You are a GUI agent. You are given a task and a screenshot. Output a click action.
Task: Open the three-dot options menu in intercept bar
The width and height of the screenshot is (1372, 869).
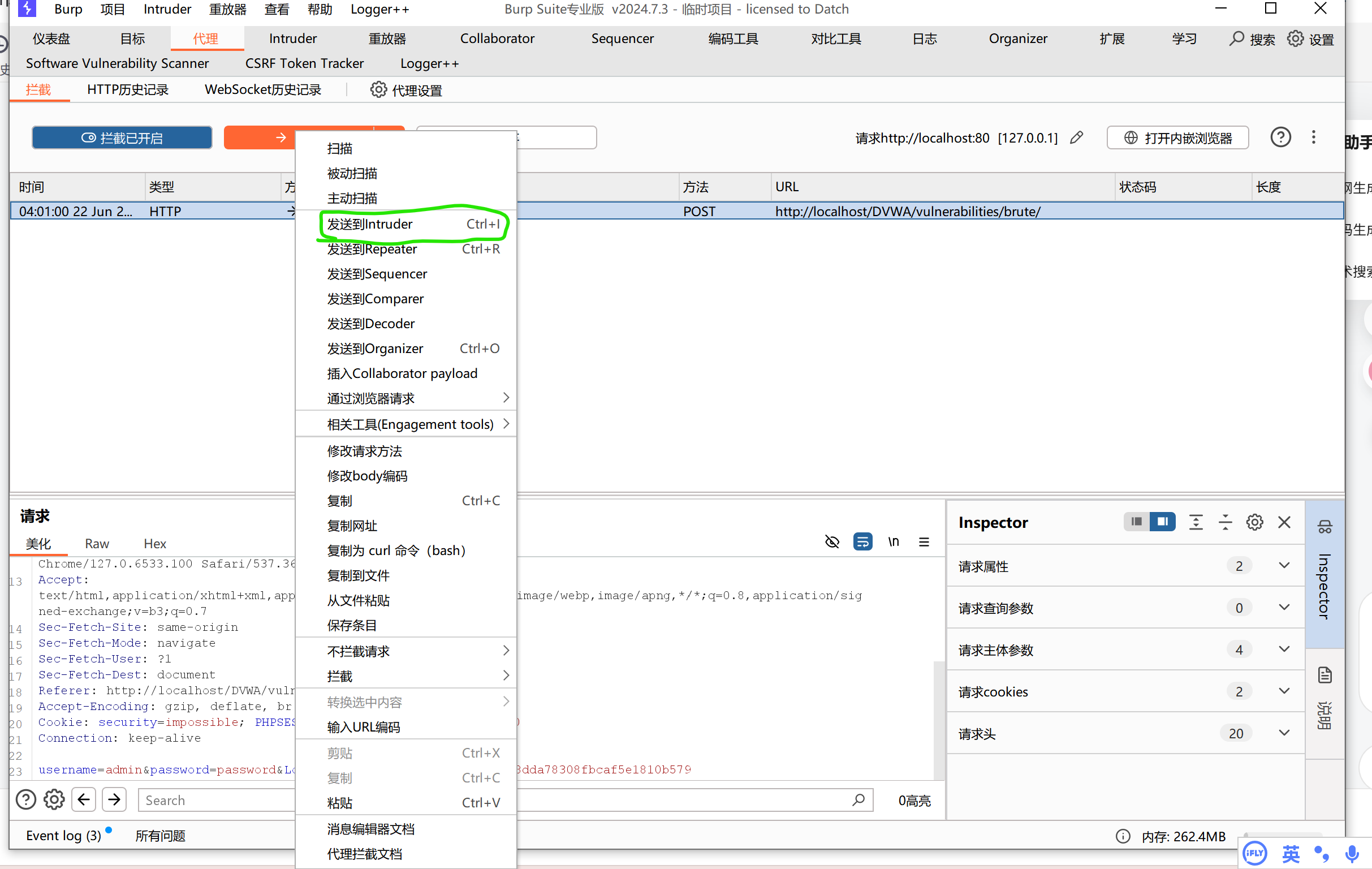1314,137
